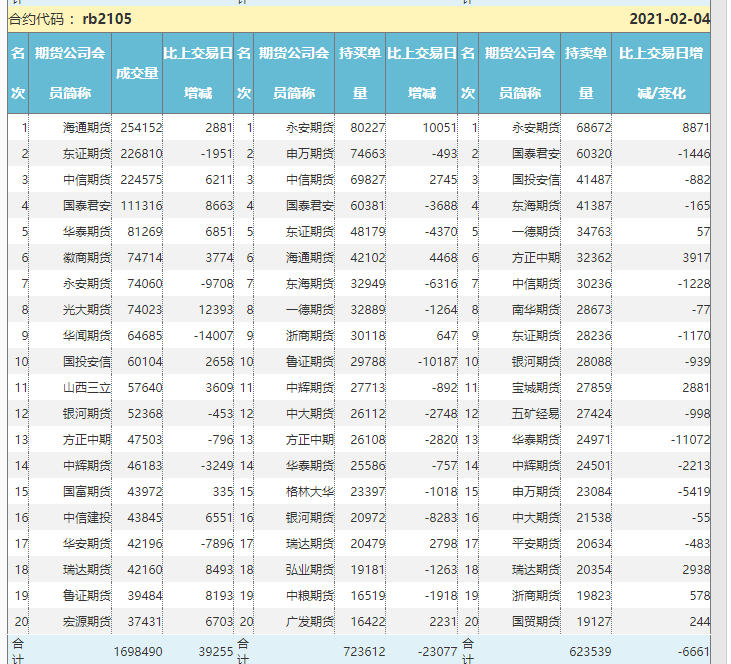Click 国富期货 in the volume list
The height and width of the screenshot is (664, 731).
(x=87, y=492)
